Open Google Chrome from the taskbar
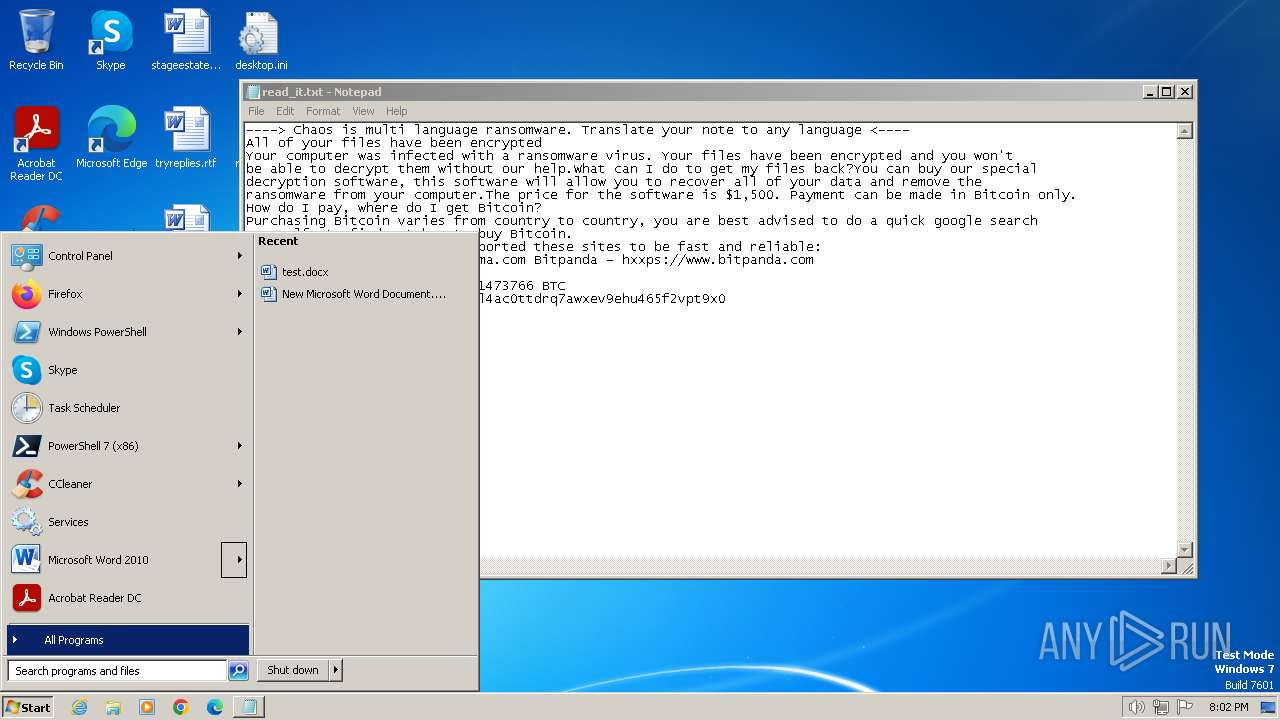Screen dimensions: 1280x720 (x=181, y=707)
